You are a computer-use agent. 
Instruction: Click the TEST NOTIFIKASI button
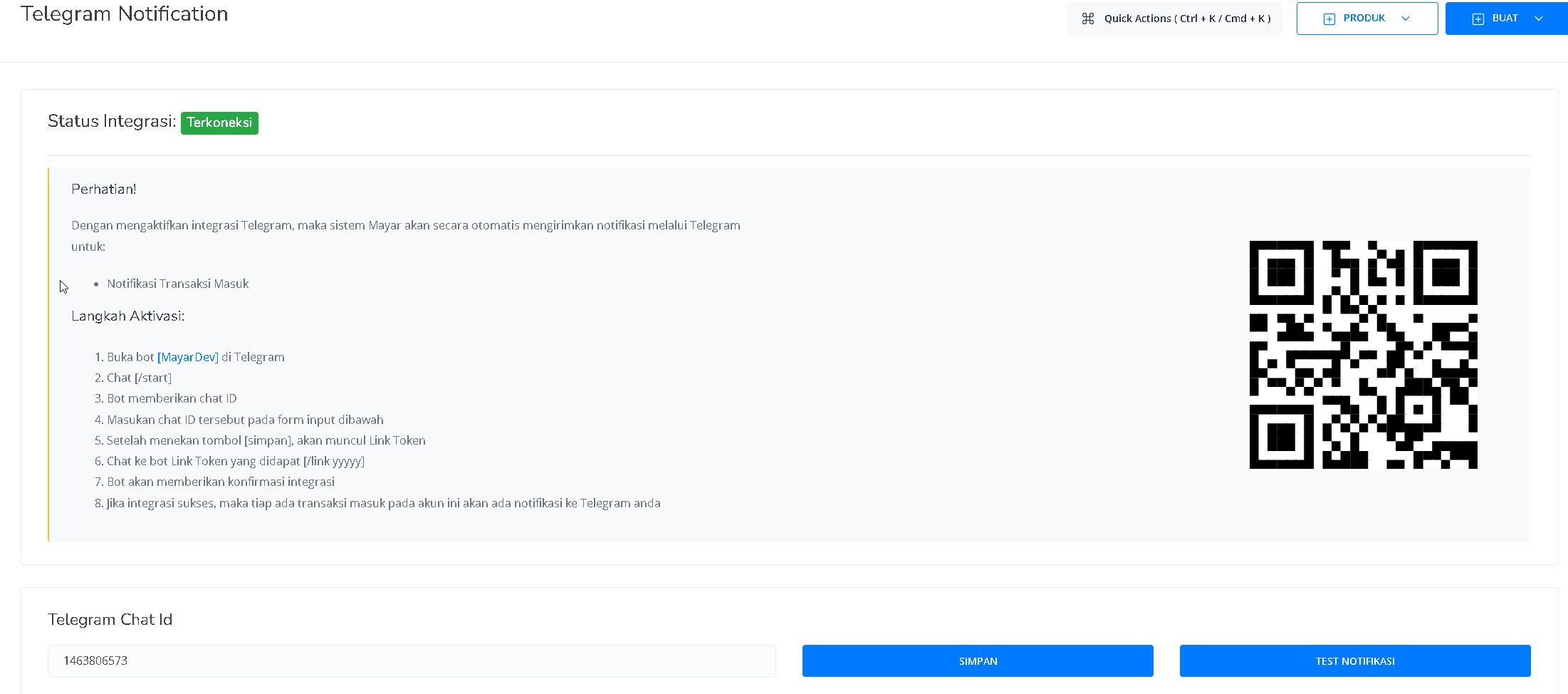(x=1355, y=661)
